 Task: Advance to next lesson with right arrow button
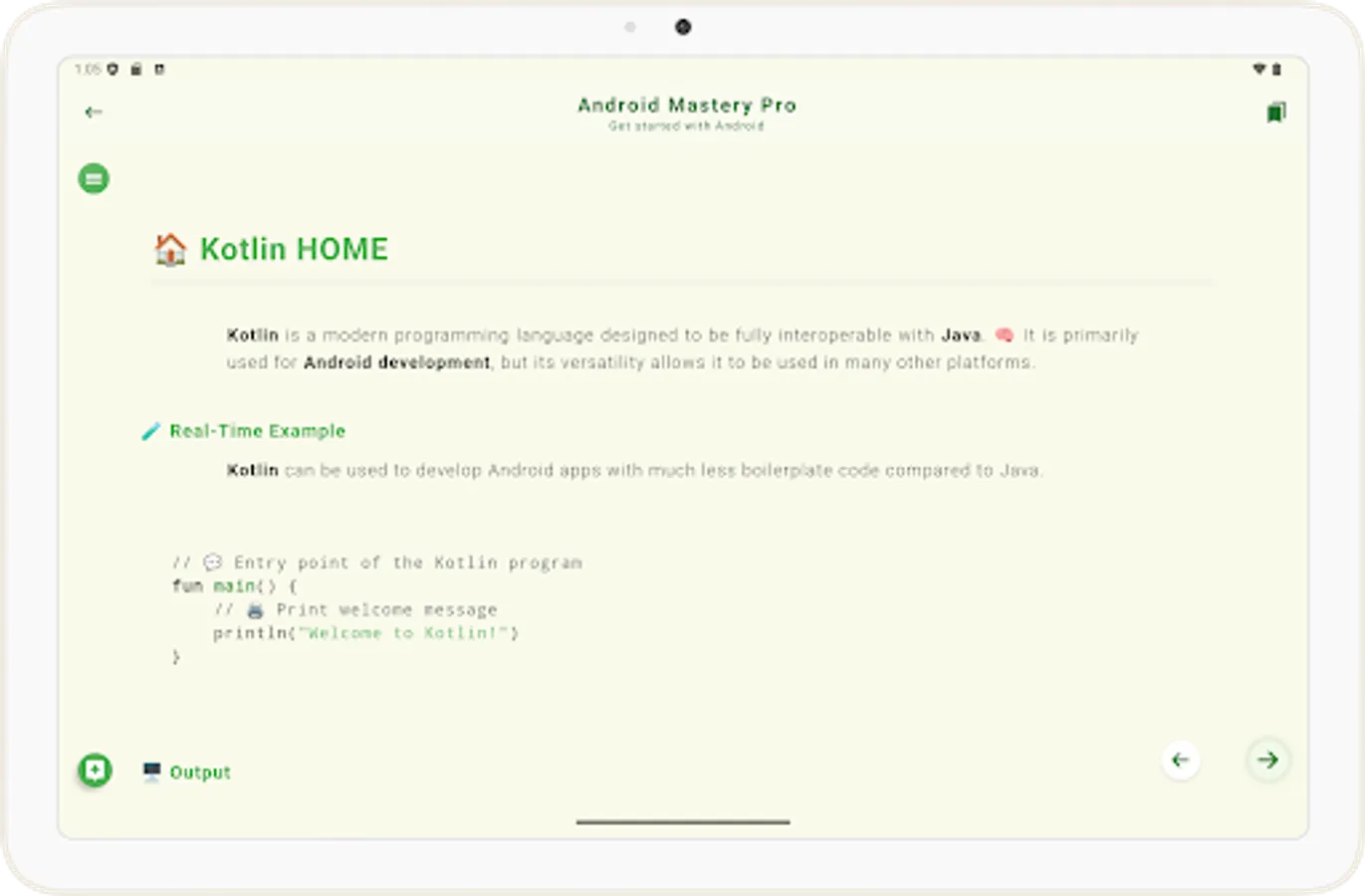[1267, 760]
